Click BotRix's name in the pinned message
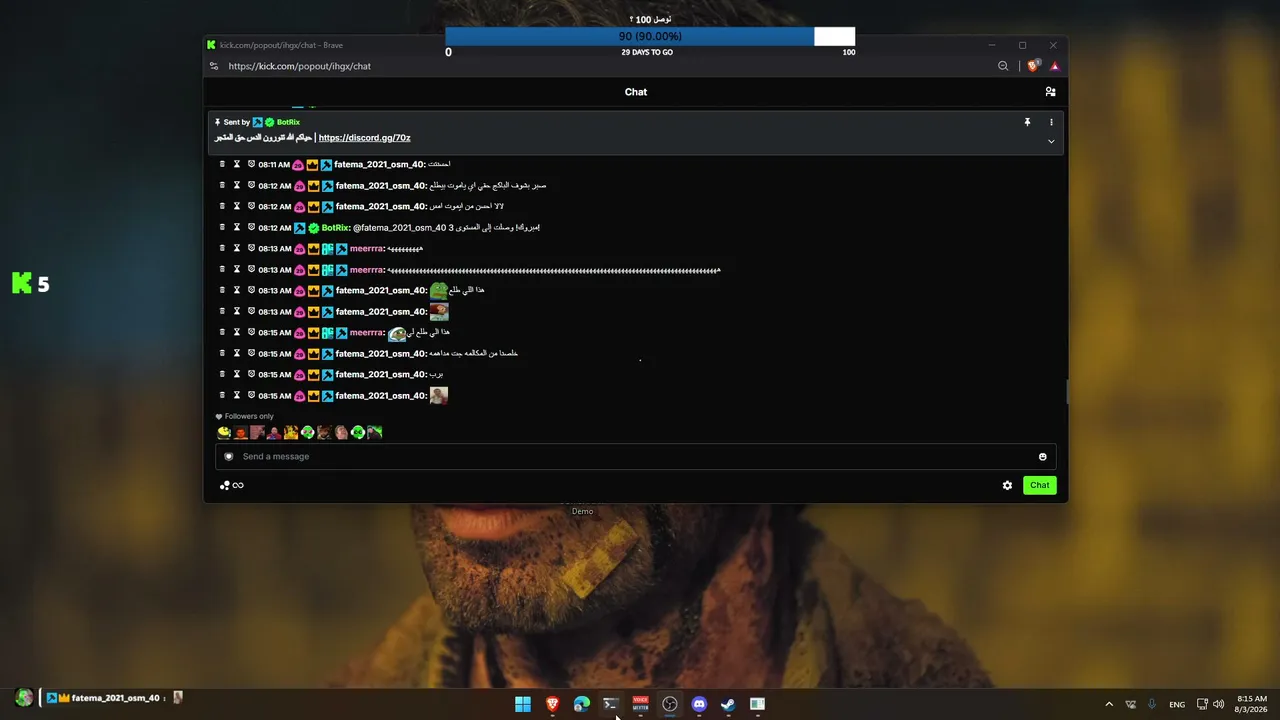The width and height of the screenshot is (1280, 720). [288, 122]
